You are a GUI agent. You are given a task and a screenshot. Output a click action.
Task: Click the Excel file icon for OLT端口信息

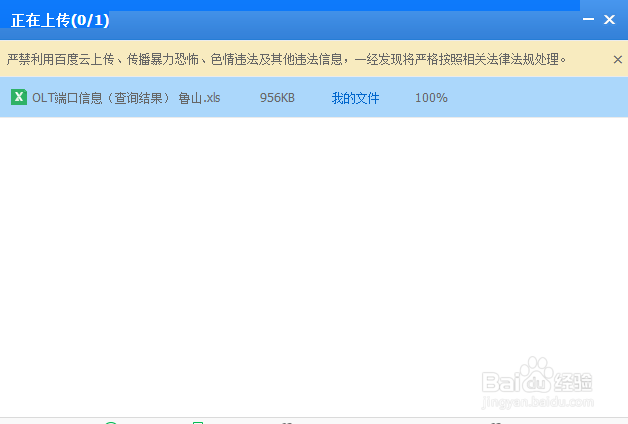coord(18,97)
